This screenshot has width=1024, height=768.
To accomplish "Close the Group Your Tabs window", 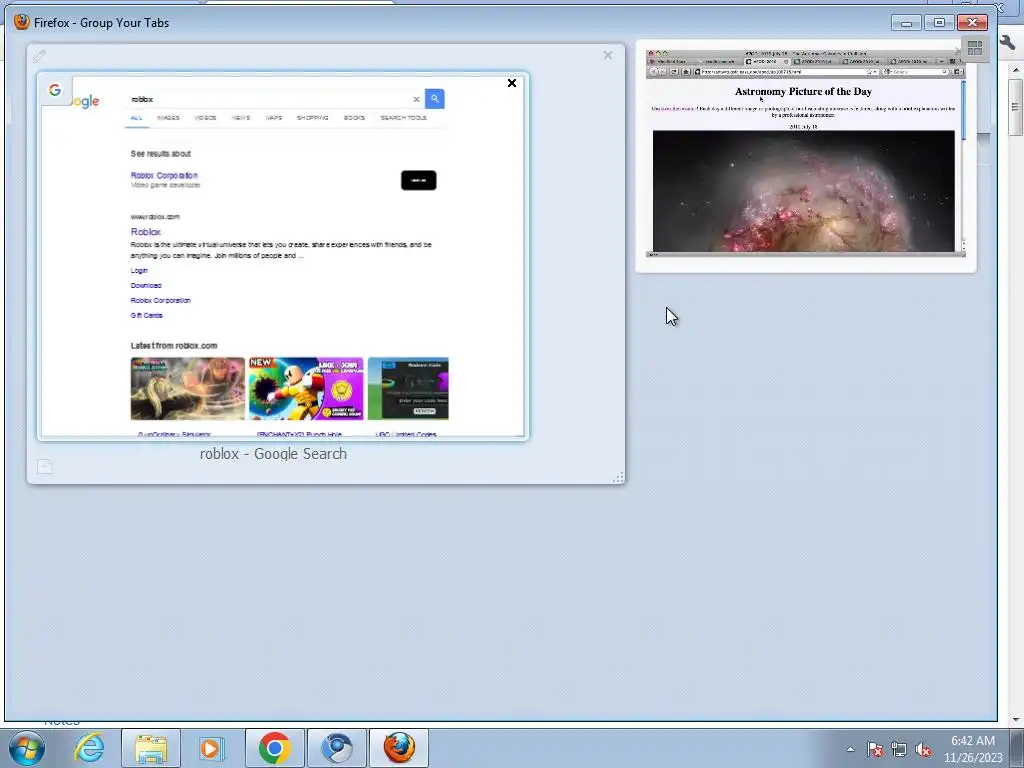I will [972, 23].
